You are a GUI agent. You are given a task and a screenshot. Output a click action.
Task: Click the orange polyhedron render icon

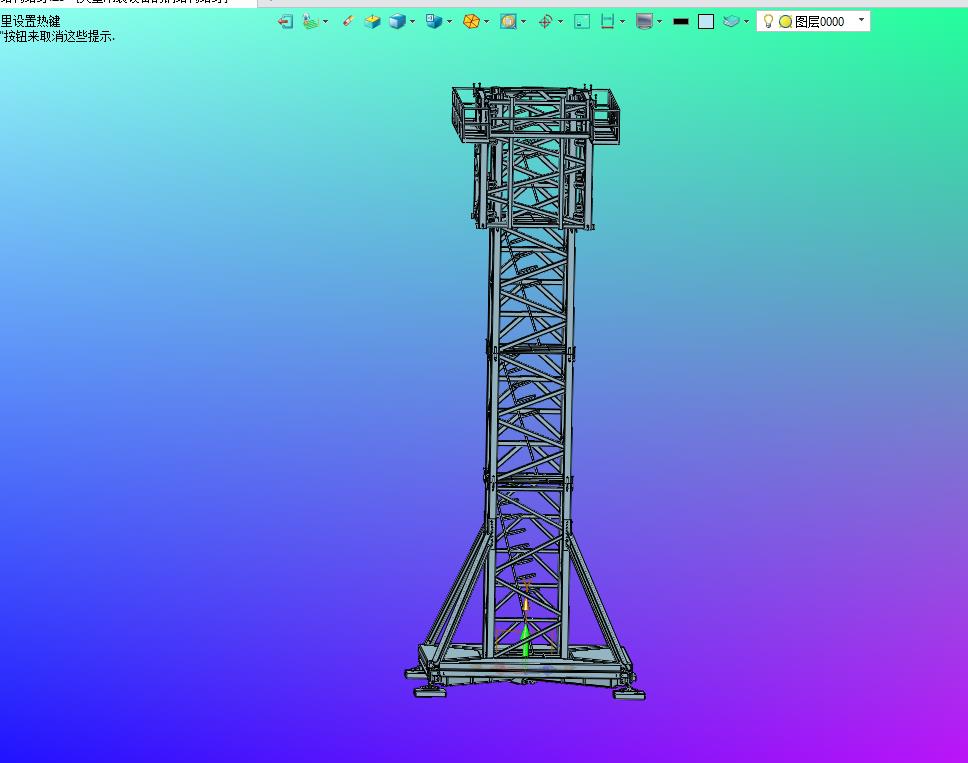point(470,21)
